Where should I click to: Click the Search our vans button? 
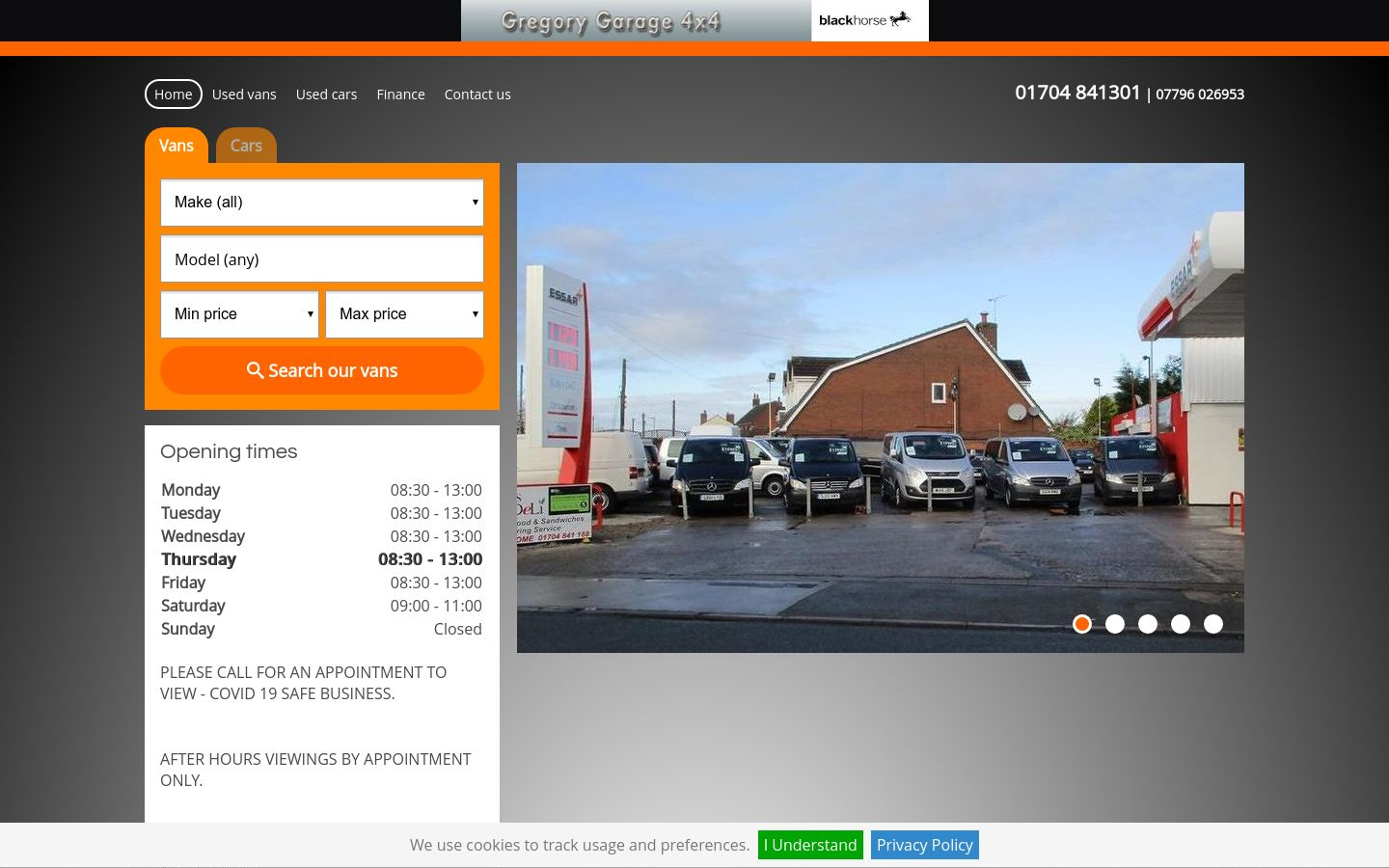(322, 370)
